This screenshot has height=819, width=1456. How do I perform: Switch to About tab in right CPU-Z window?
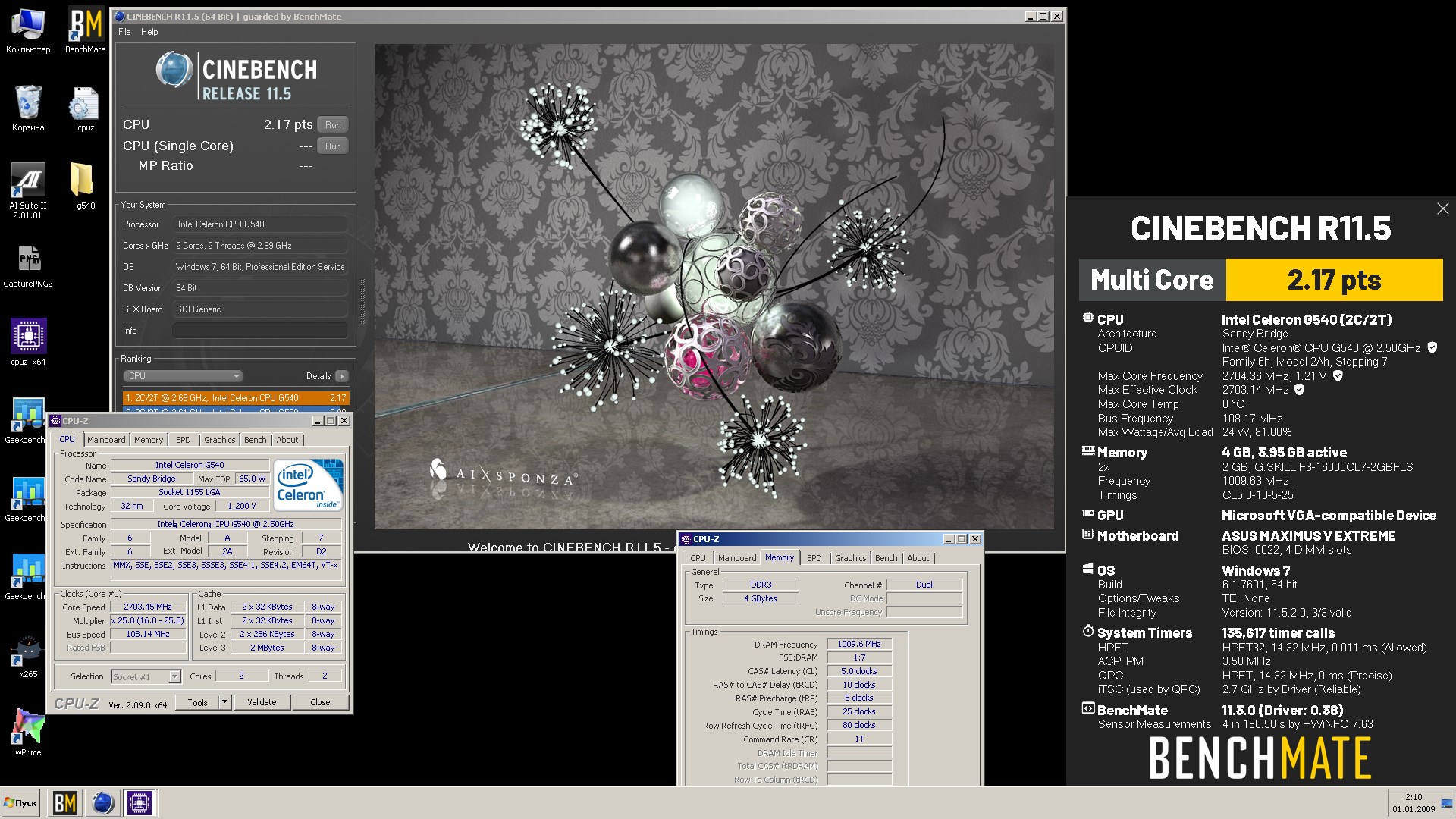[x=918, y=558]
